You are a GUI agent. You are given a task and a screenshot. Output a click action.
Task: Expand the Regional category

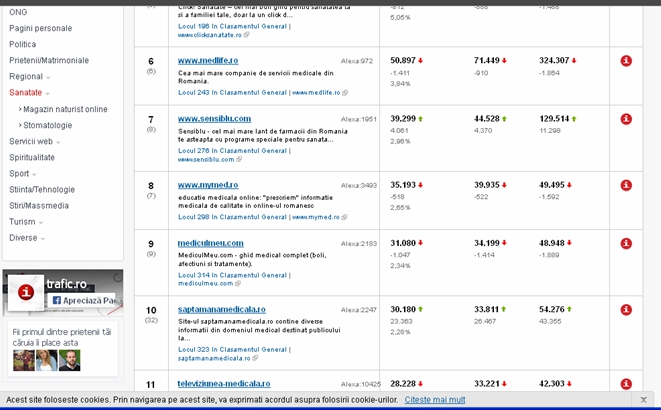[x=28, y=76]
